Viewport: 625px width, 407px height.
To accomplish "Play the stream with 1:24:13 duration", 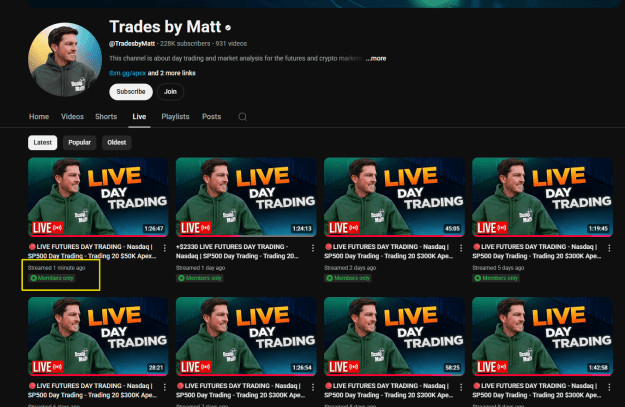I will (246, 197).
